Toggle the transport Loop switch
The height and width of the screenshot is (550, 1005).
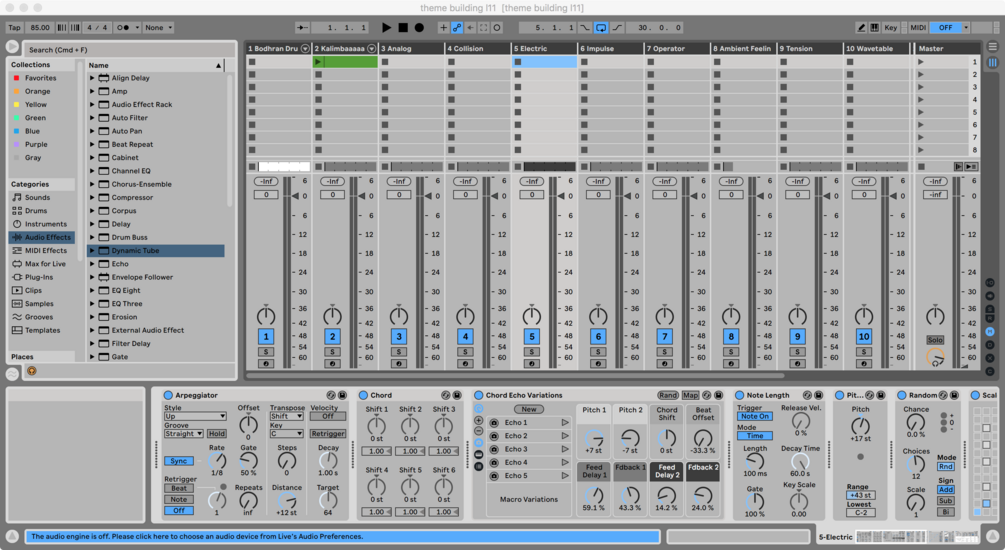pos(601,28)
